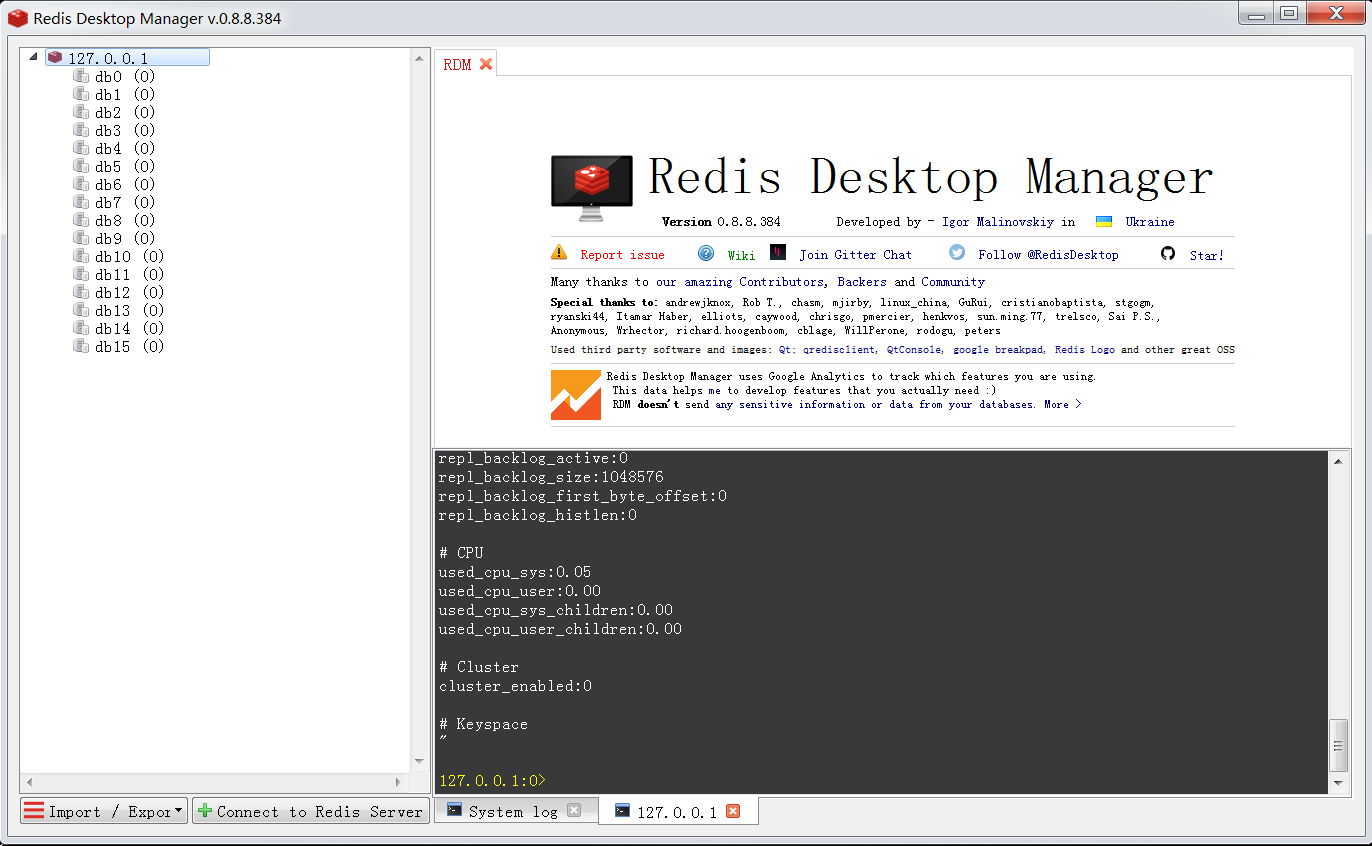Click the database icon next to db7
The height and width of the screenshot is (846, 1372).
81,202
